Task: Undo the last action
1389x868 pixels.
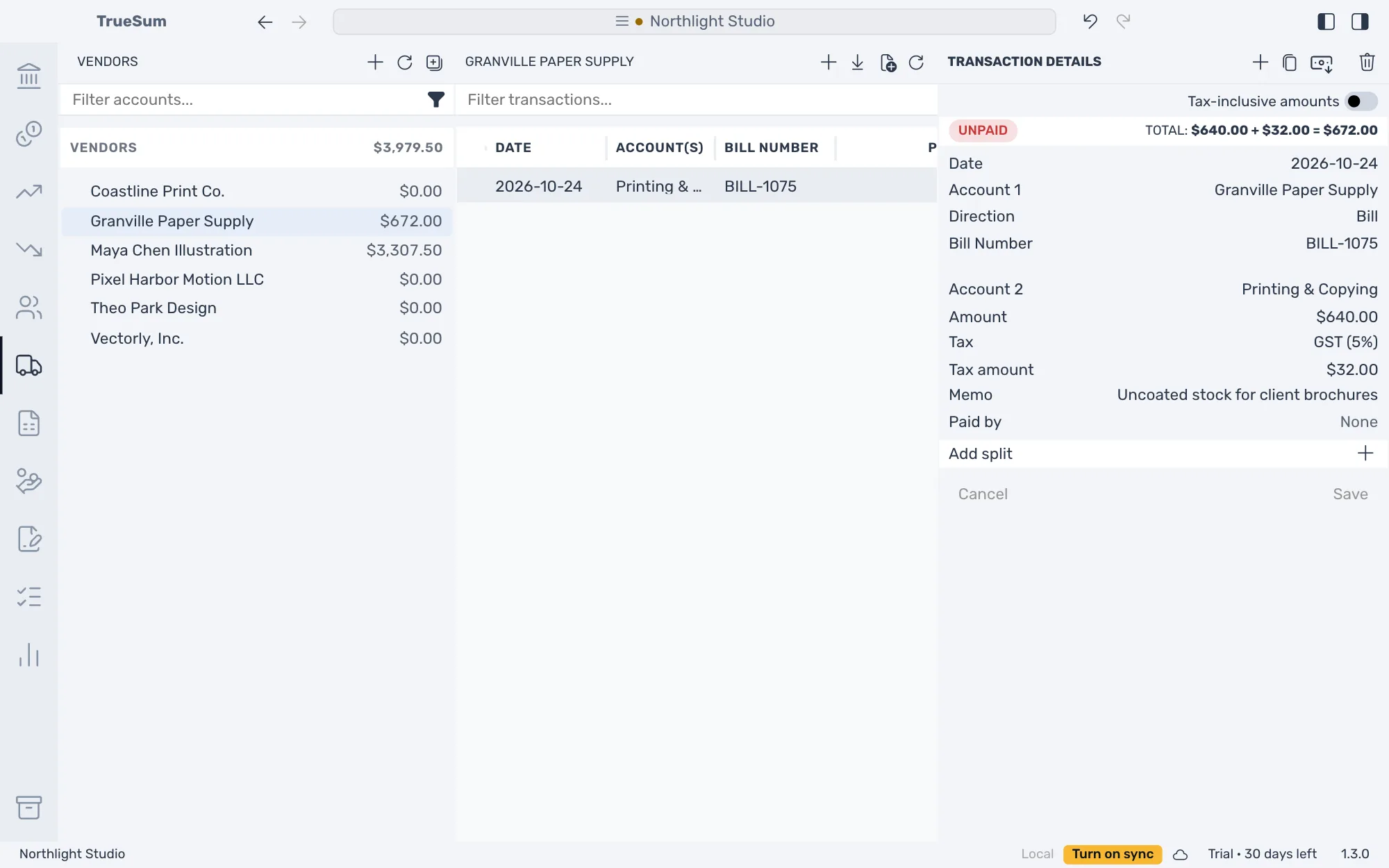Action: tap(1090, 22)
